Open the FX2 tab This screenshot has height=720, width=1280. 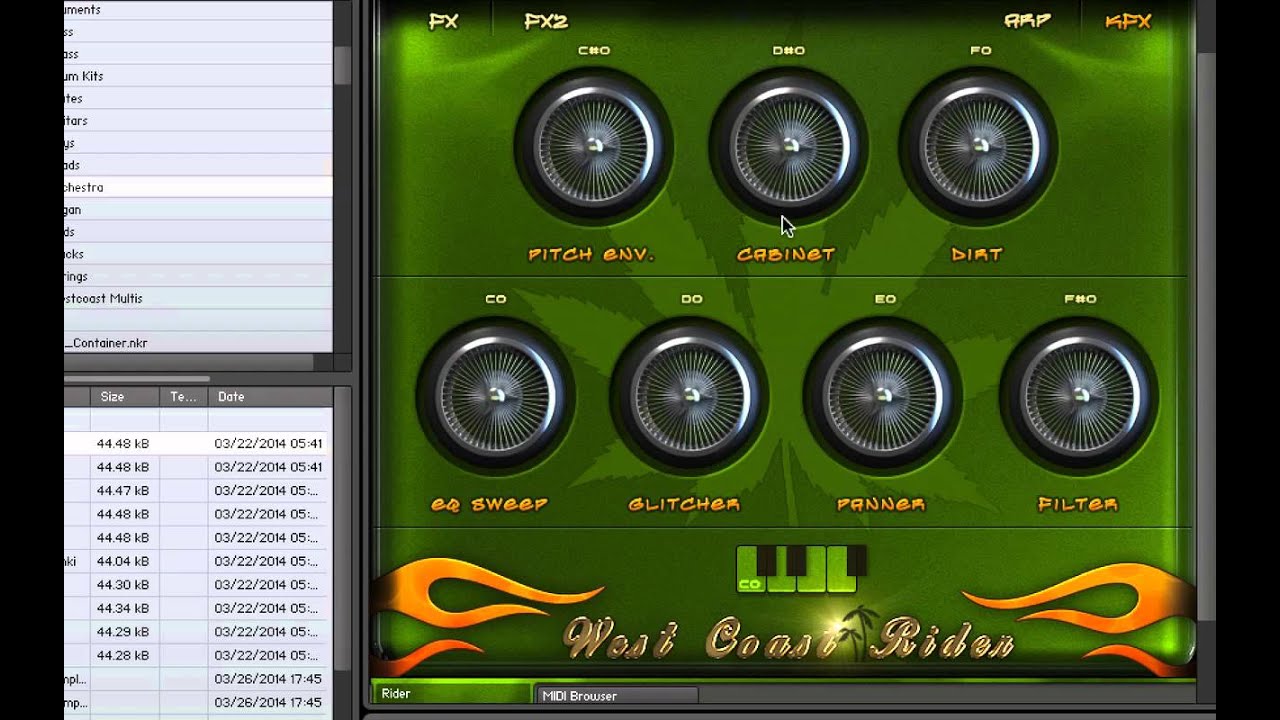(546, 21)
